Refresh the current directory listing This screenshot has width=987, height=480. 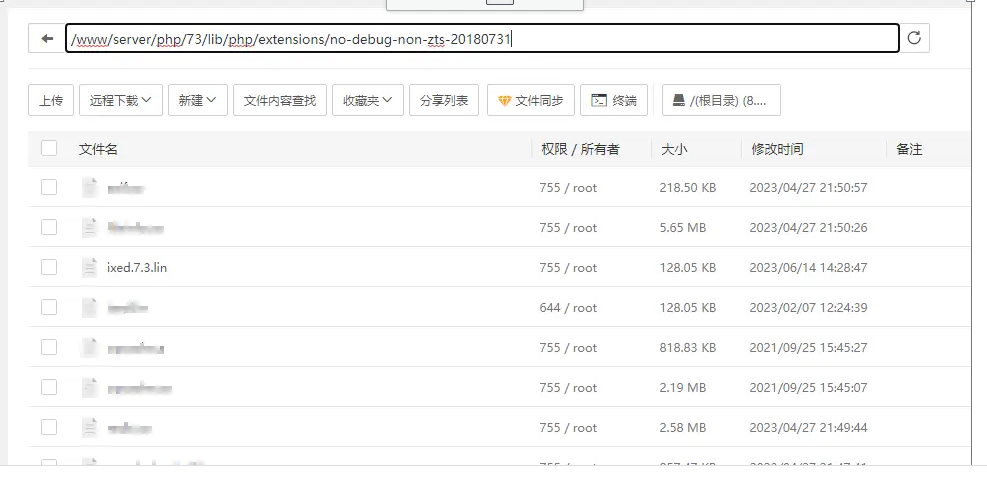tap(914, 38)
